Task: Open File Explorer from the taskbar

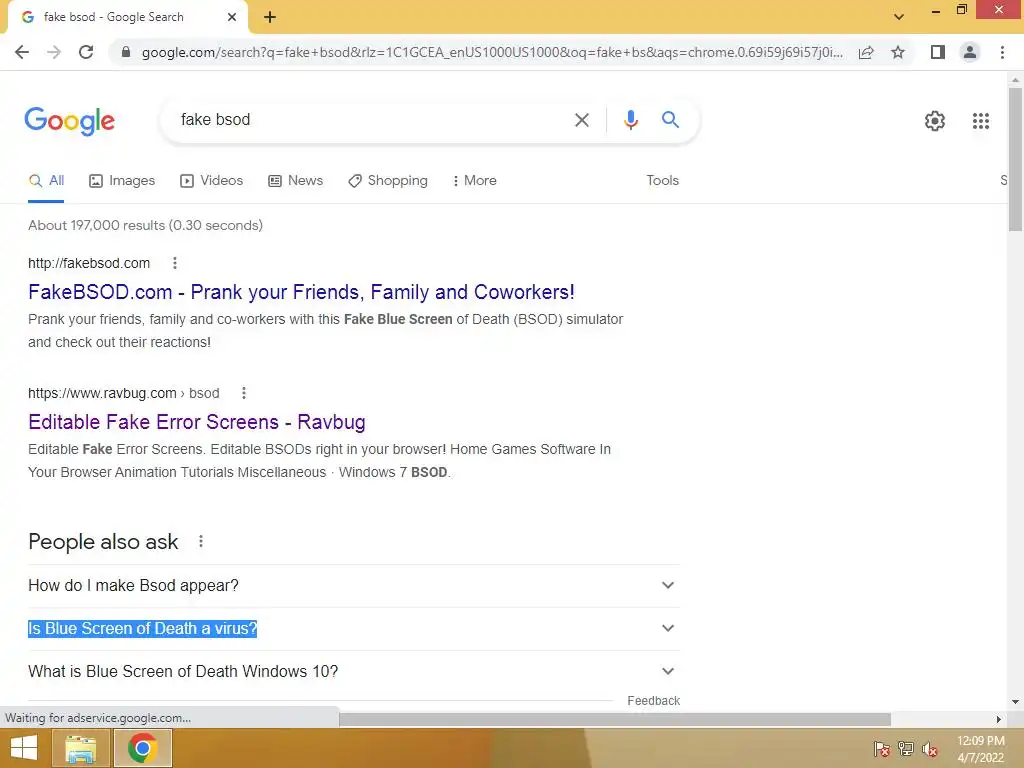Action: 80,748
